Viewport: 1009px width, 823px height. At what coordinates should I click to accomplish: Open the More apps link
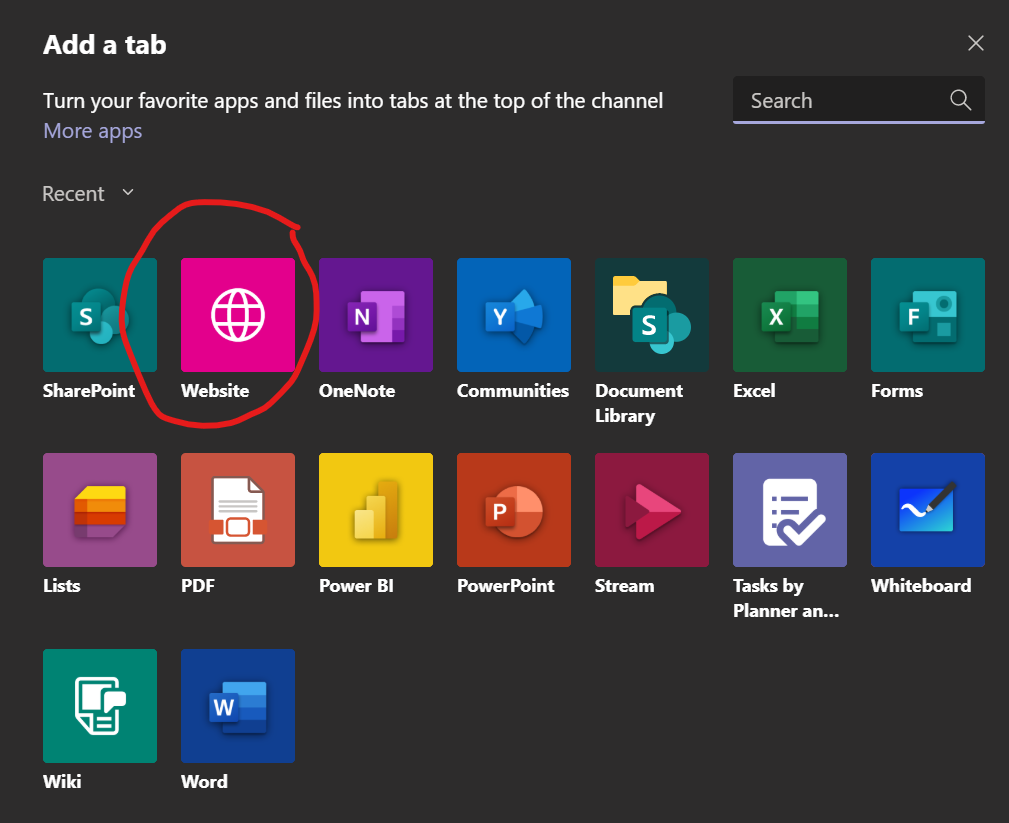93,131
